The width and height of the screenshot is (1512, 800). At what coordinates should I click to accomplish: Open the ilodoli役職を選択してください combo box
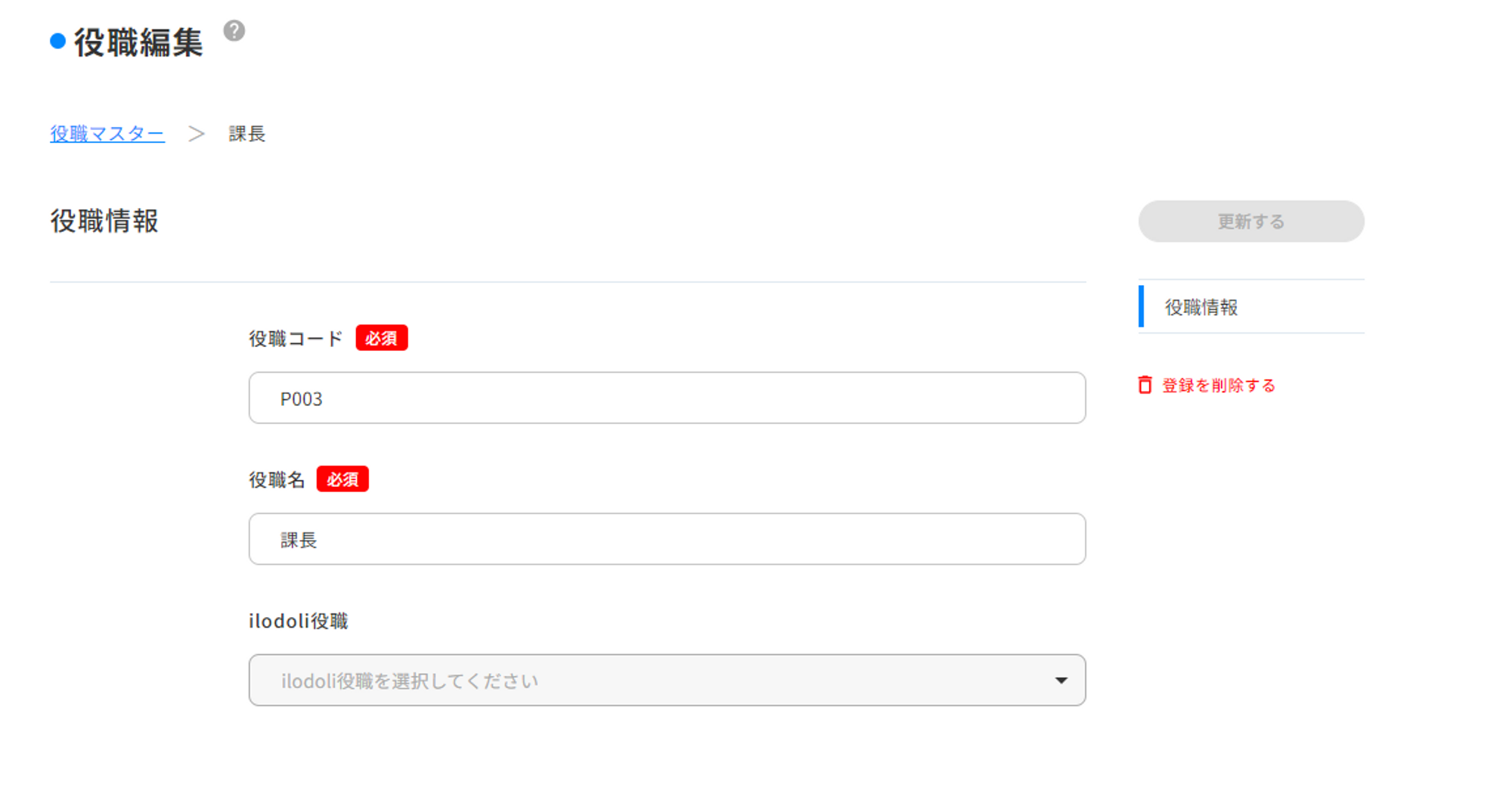[668, 681]
